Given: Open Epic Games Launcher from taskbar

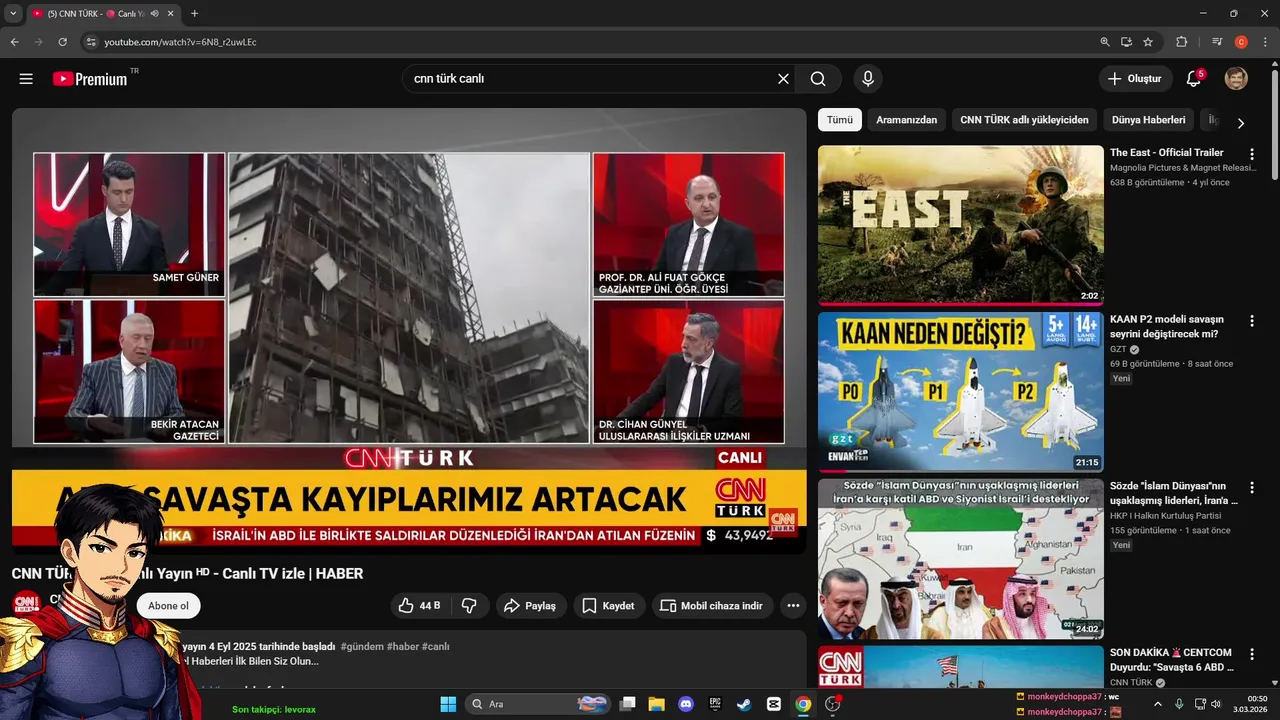Looking at the screenshot, I should click(x=715, y=704).
